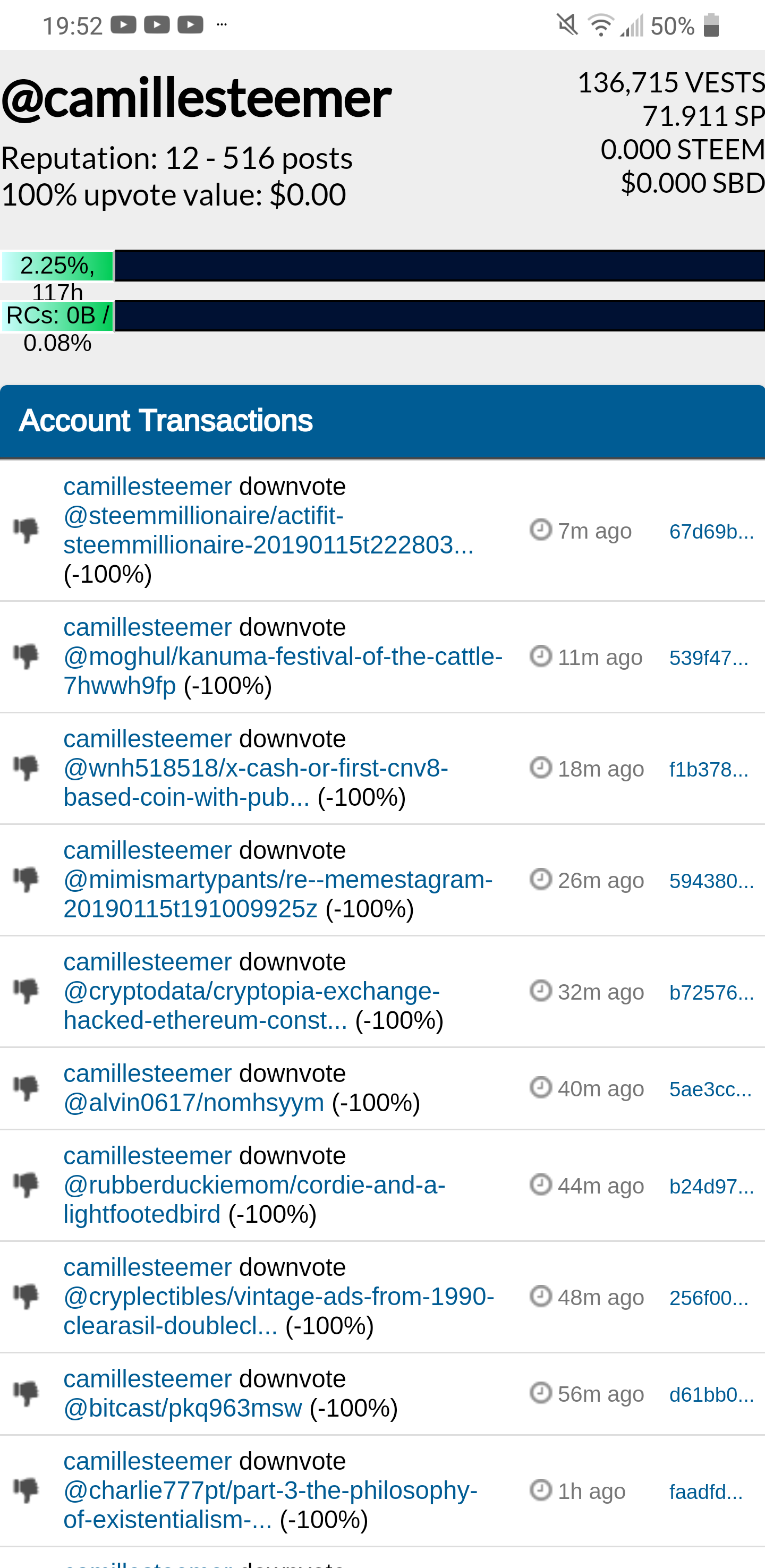The height and width of the screenshot is (1568, 765).
Task: Click the @camillesteemer account title
Action: pos(196,98)
